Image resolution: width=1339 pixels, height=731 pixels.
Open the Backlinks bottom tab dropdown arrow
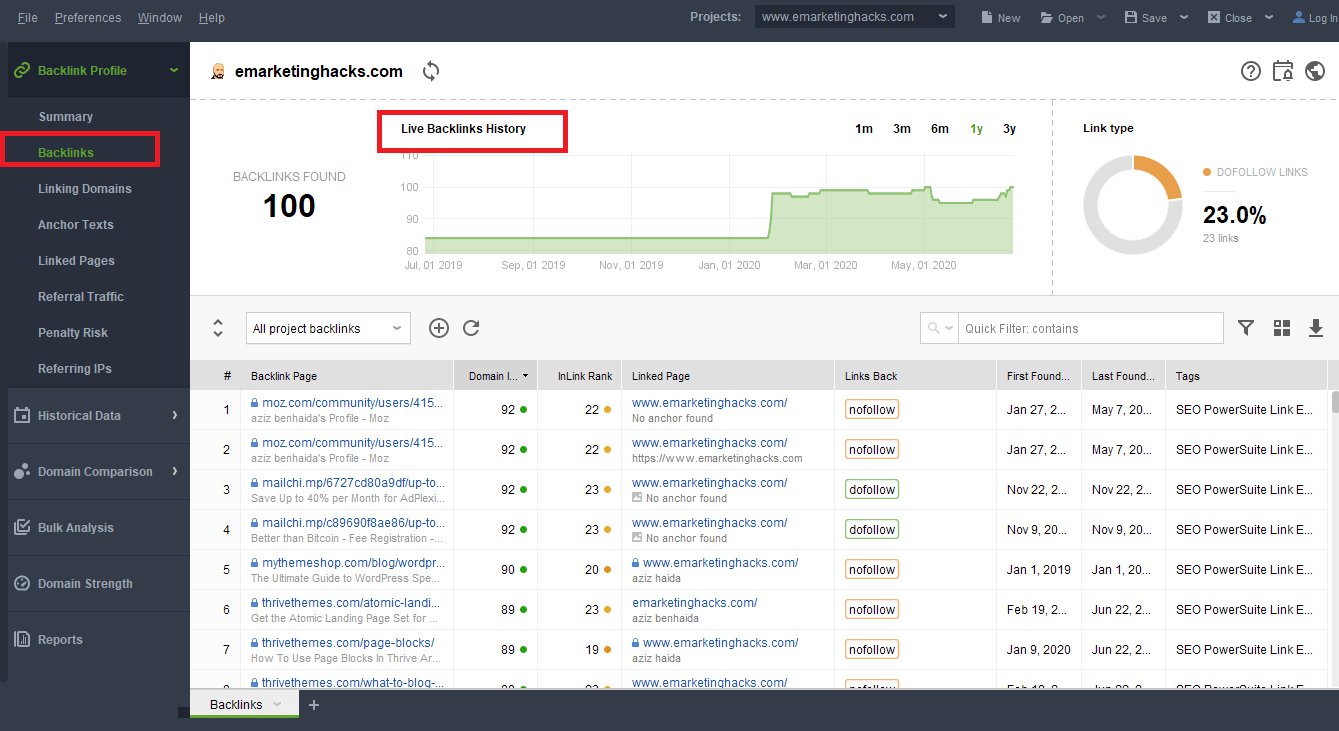pos(277,705)
